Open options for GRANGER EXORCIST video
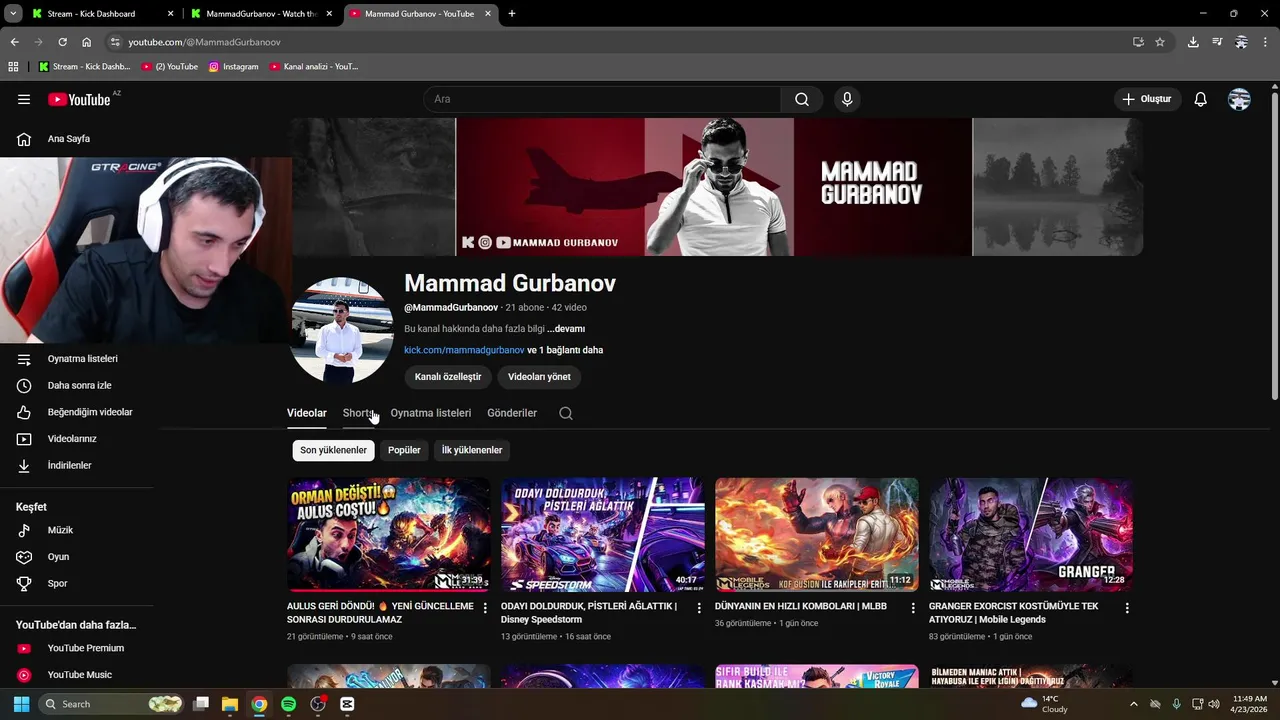This screenshot has height=720, width=1280. click(1127, 608)
